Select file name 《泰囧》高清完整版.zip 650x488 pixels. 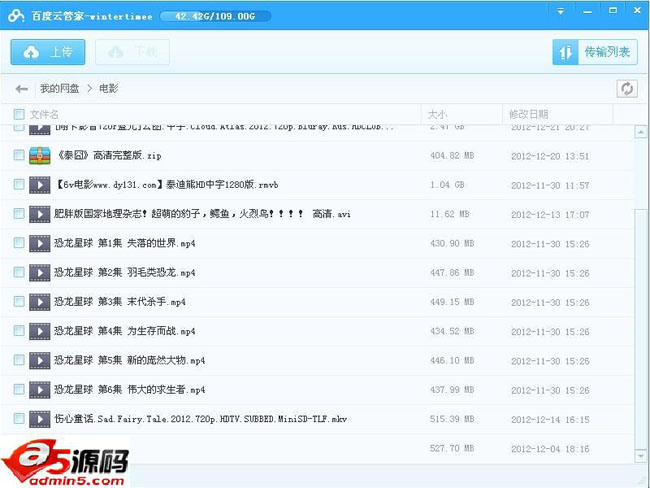108,155
